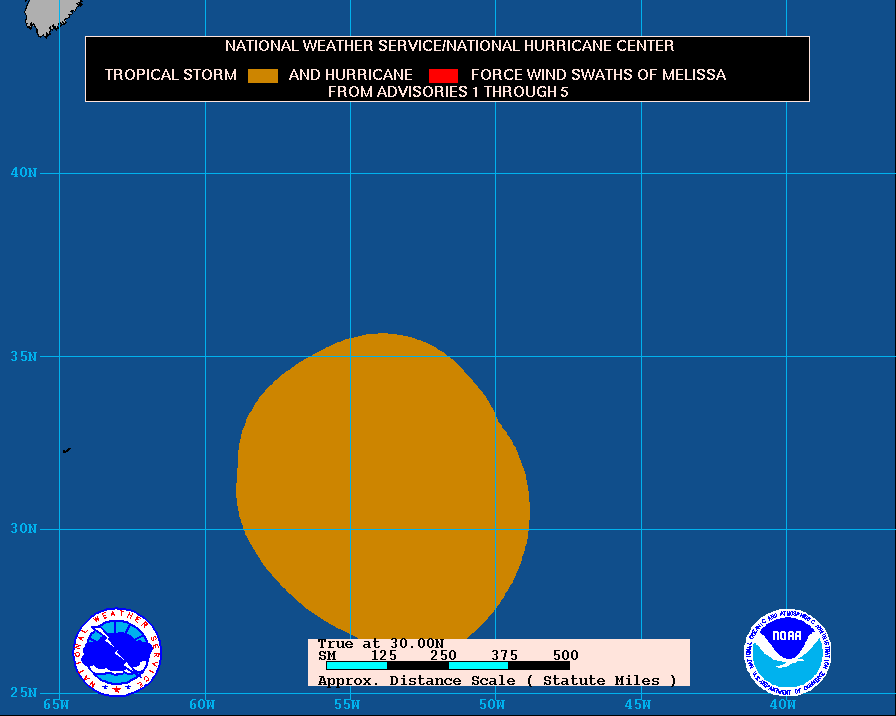Click the gray landmass at the map corner

point(53,17)
